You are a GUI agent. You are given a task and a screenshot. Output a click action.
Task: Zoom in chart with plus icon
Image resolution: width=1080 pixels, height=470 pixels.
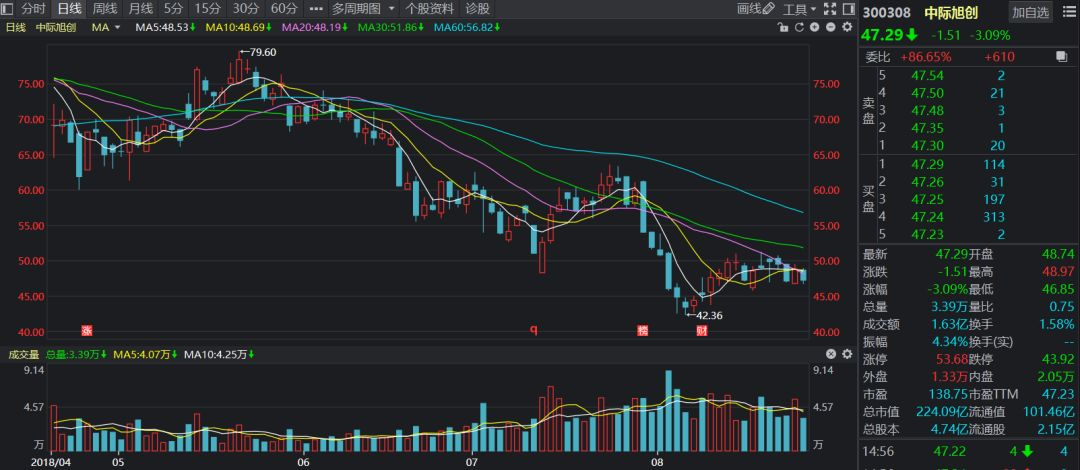815,27
